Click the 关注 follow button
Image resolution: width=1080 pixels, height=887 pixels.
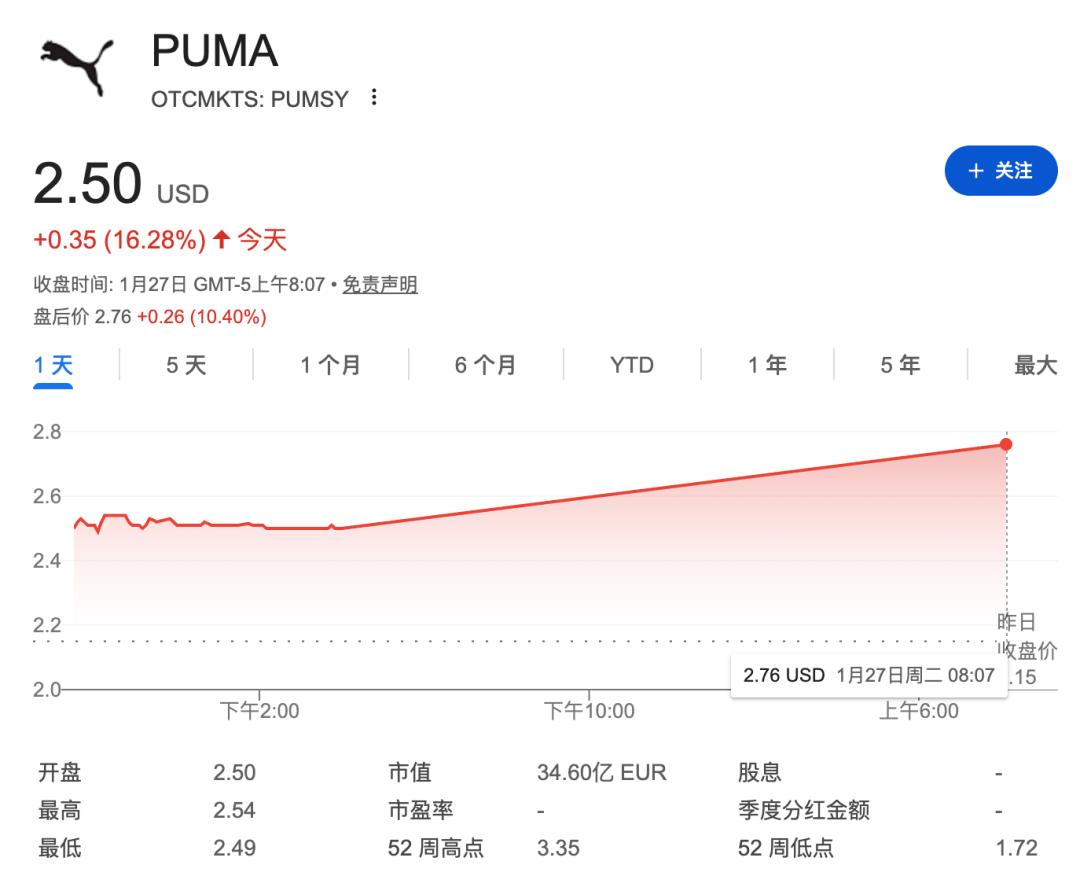point(1000,171)
